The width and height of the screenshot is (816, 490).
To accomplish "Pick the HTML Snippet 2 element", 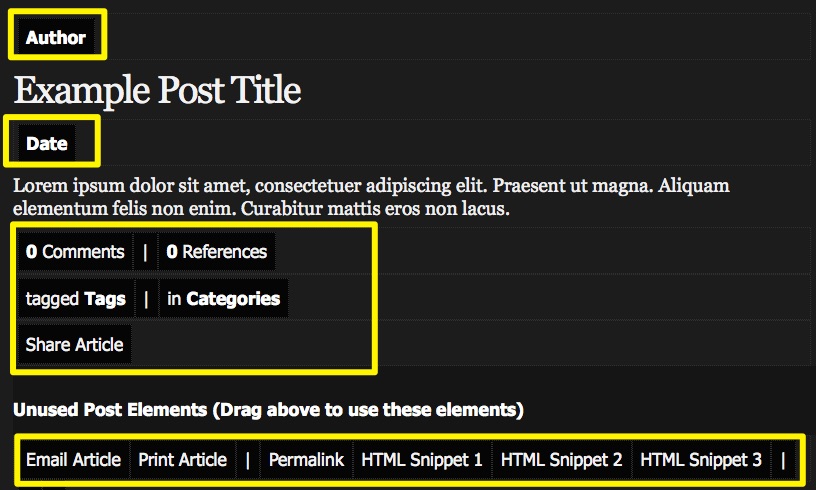I will point(561,460).
